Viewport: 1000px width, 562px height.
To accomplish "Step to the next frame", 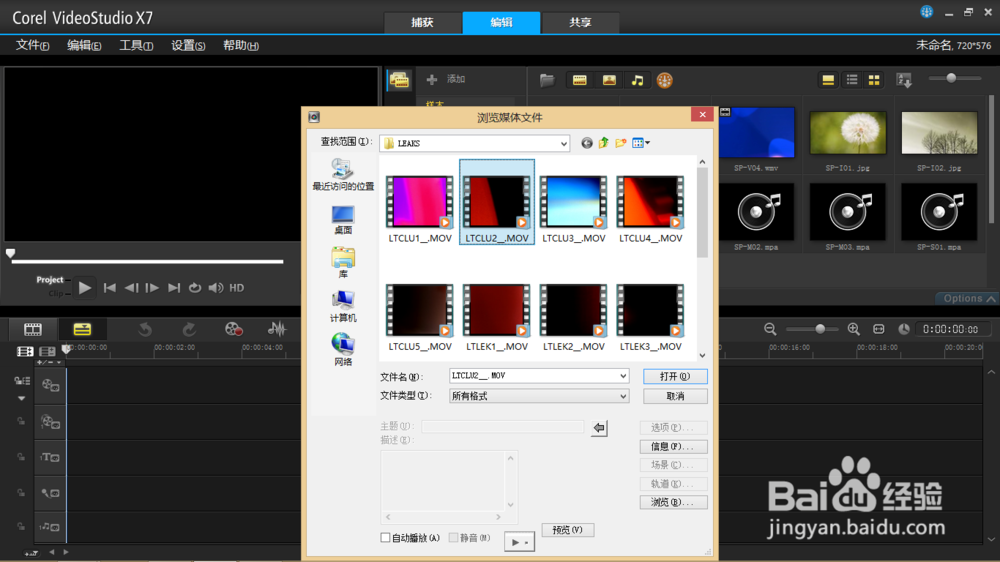I will [x=152, y=288].
